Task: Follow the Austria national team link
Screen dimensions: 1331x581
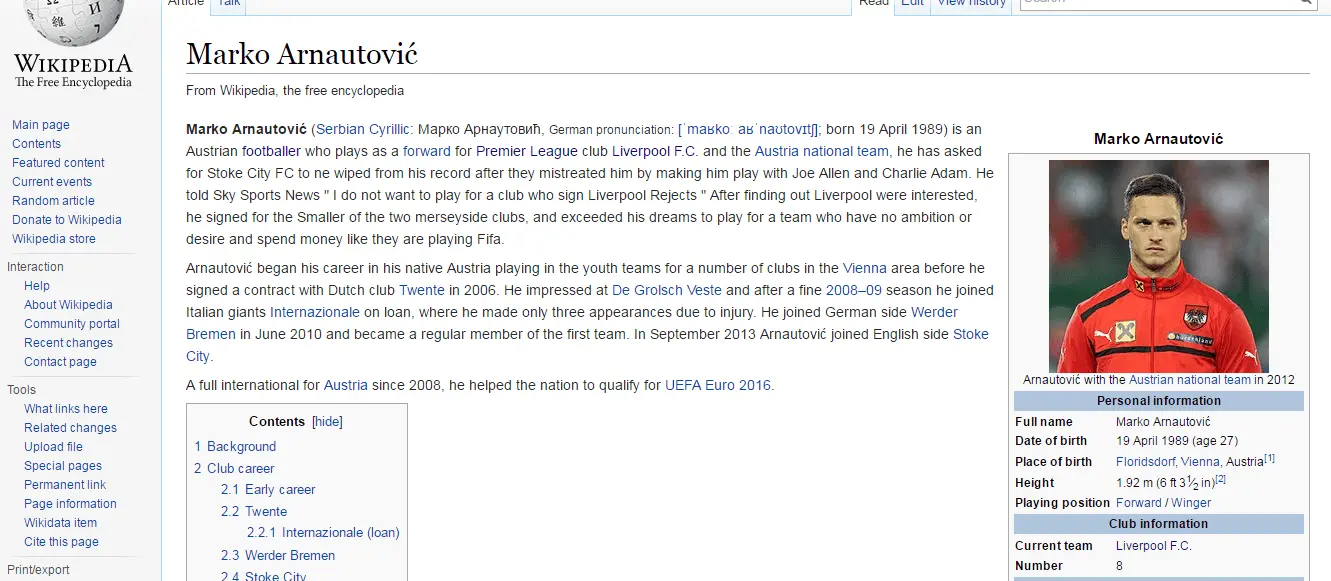Action: point(821,152)
